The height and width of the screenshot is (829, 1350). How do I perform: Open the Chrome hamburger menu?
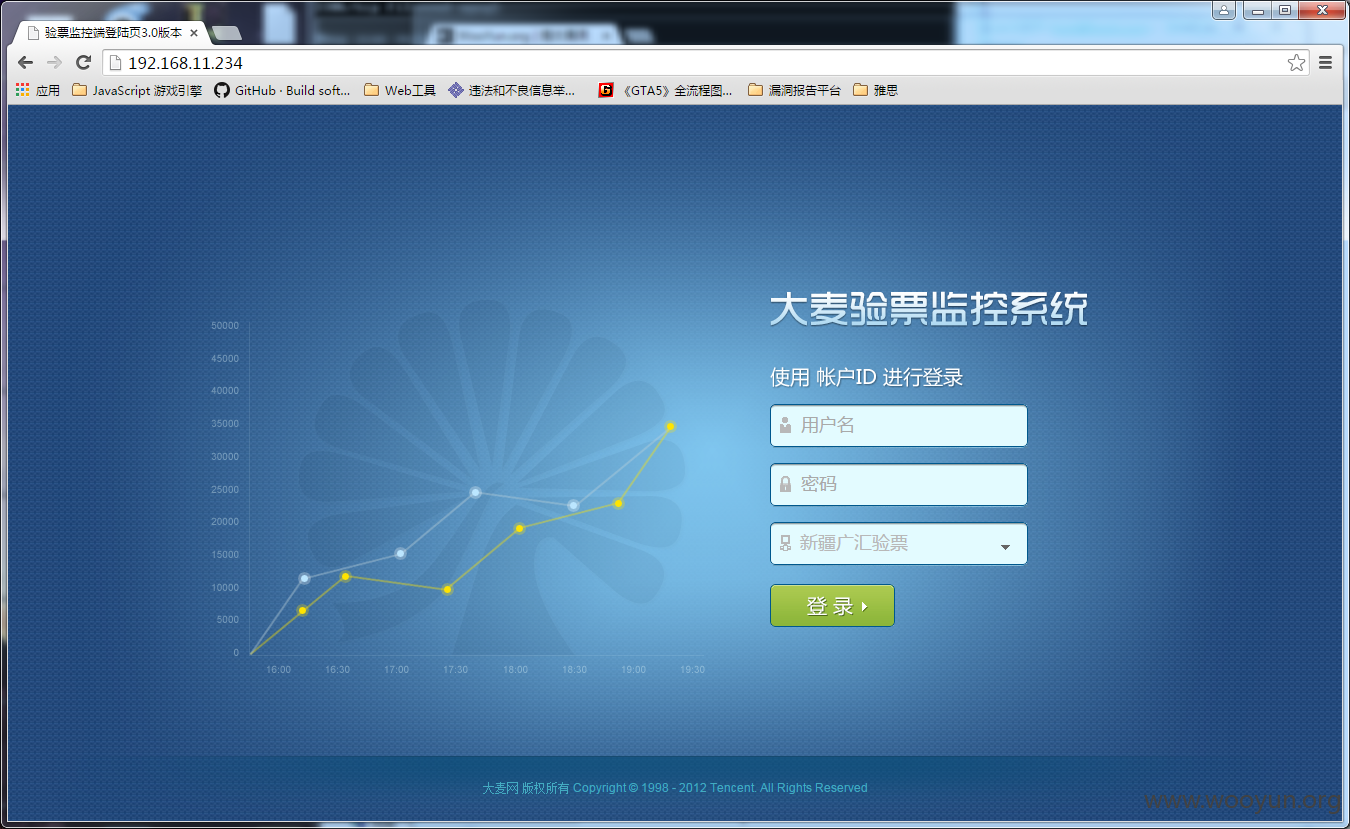point(1325,63)
